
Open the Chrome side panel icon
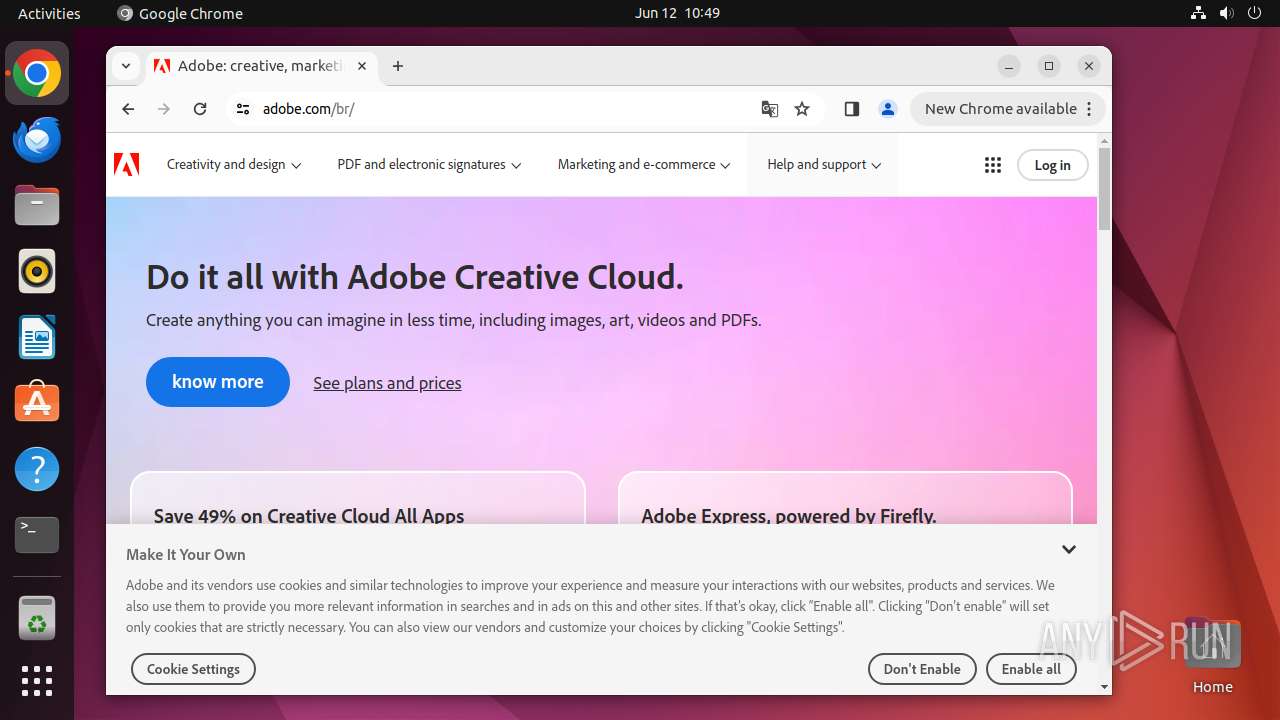(852, 109)
